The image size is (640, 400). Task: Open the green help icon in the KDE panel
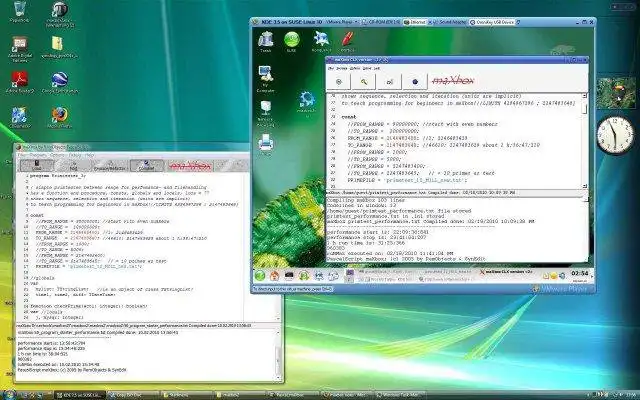304,276
